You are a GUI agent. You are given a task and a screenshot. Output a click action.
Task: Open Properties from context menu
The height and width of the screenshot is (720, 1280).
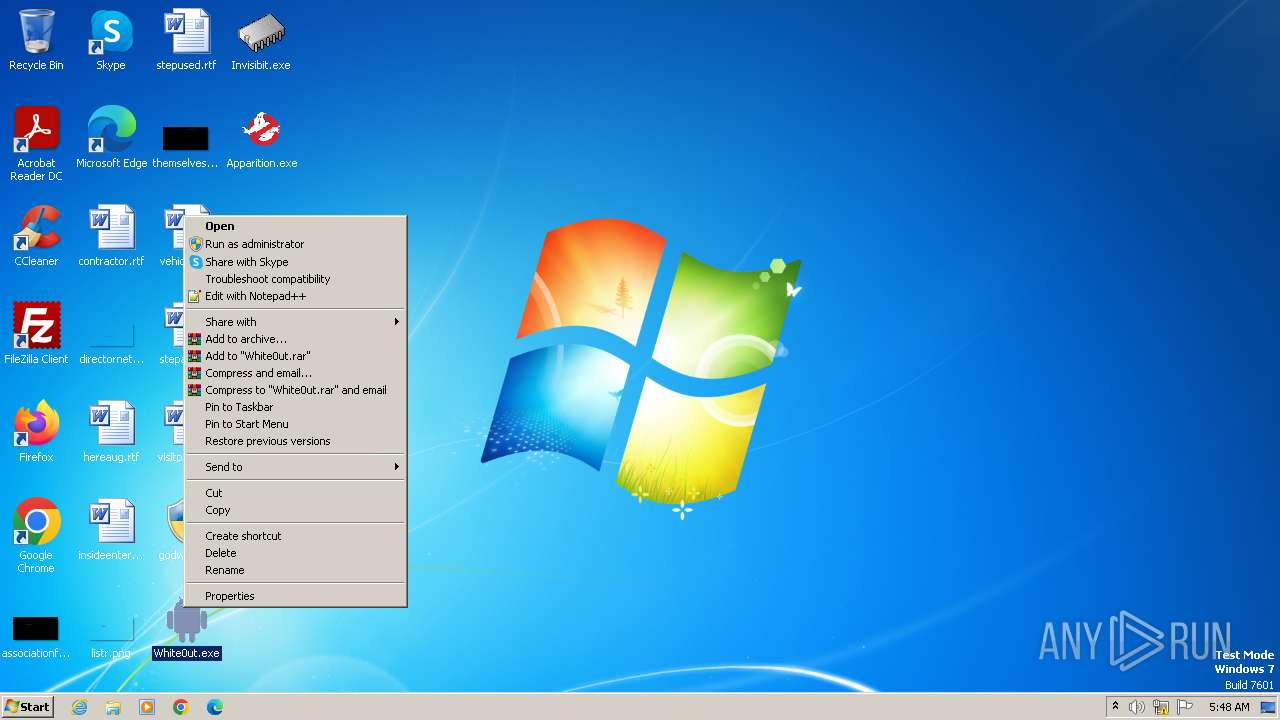(x=296, y=596)
